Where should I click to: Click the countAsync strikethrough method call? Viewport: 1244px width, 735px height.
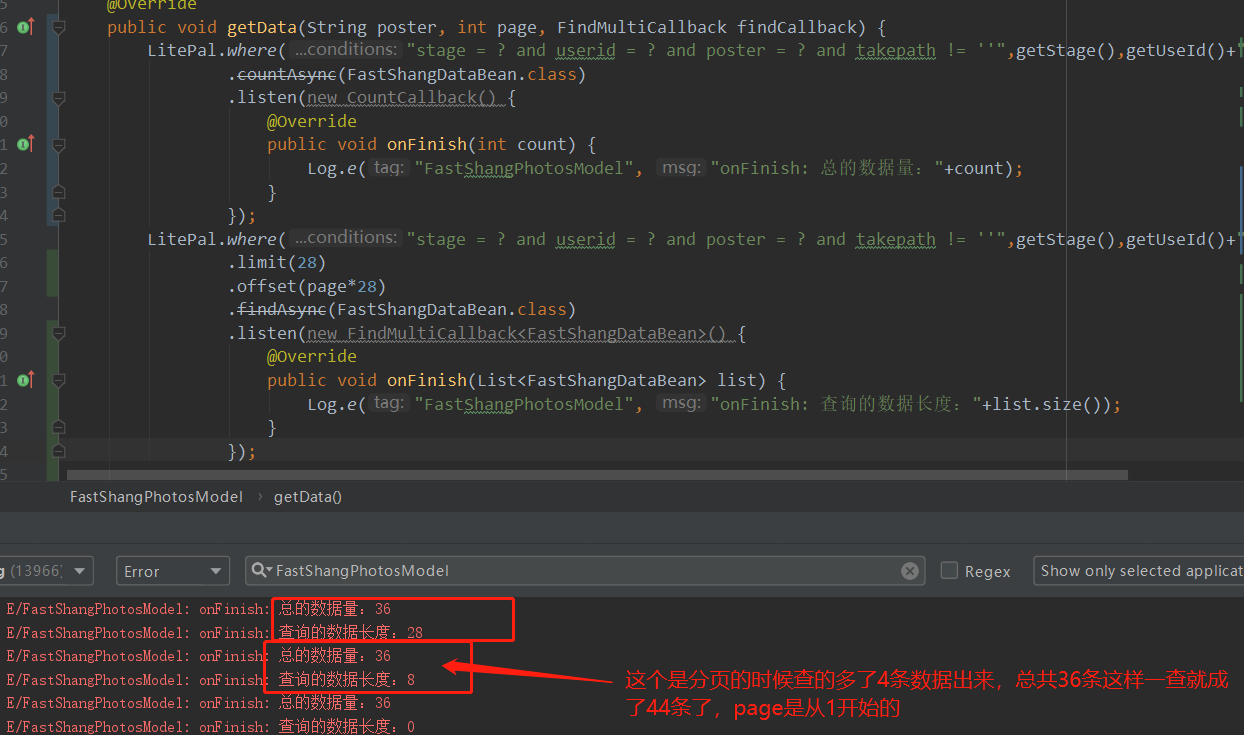point(287,73)
